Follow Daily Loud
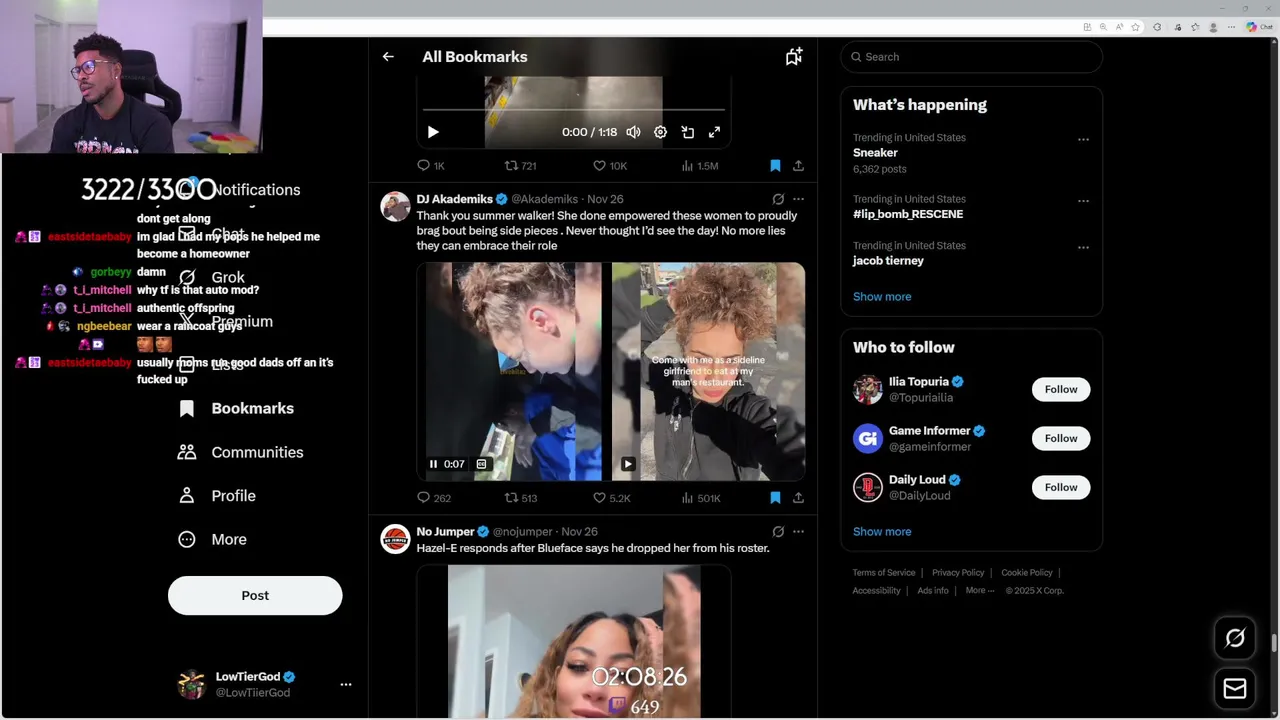Viewport: 1280px width, 720px height. point(1061,487)
